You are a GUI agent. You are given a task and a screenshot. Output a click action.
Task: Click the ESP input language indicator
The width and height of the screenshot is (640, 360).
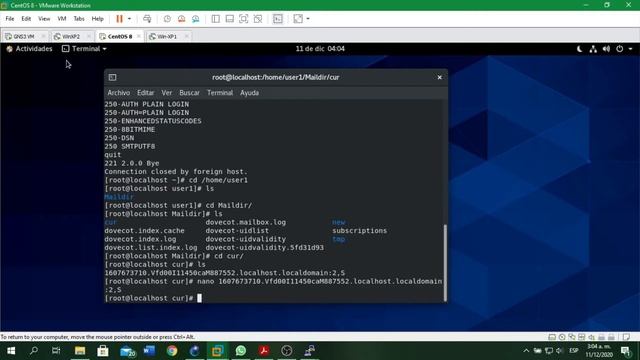click(x=573, y=351)
